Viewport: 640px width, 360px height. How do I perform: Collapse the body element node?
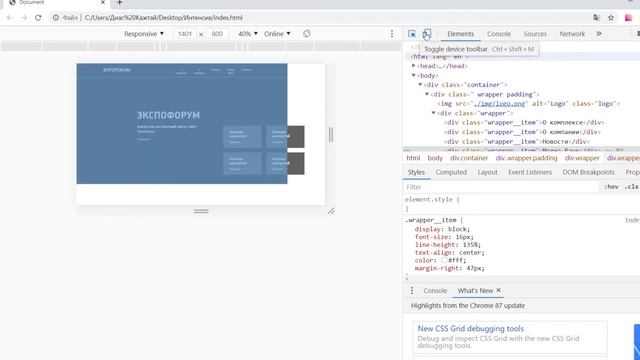point(413,76)
